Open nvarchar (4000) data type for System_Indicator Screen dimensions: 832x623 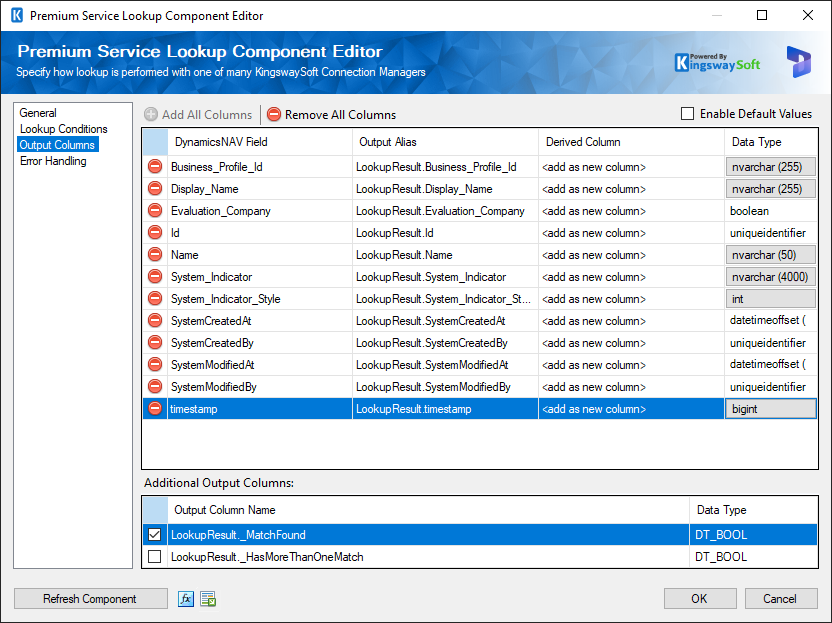point(770,276)
